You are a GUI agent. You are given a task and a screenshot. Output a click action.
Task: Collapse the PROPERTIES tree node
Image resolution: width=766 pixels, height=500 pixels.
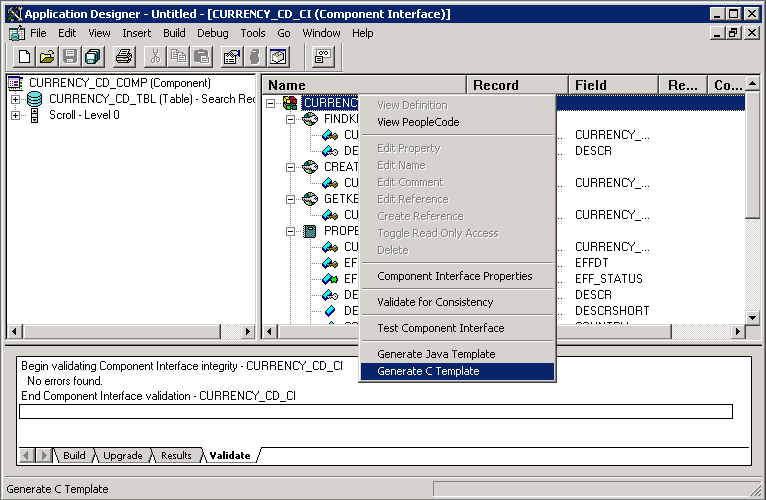point(291,231)
